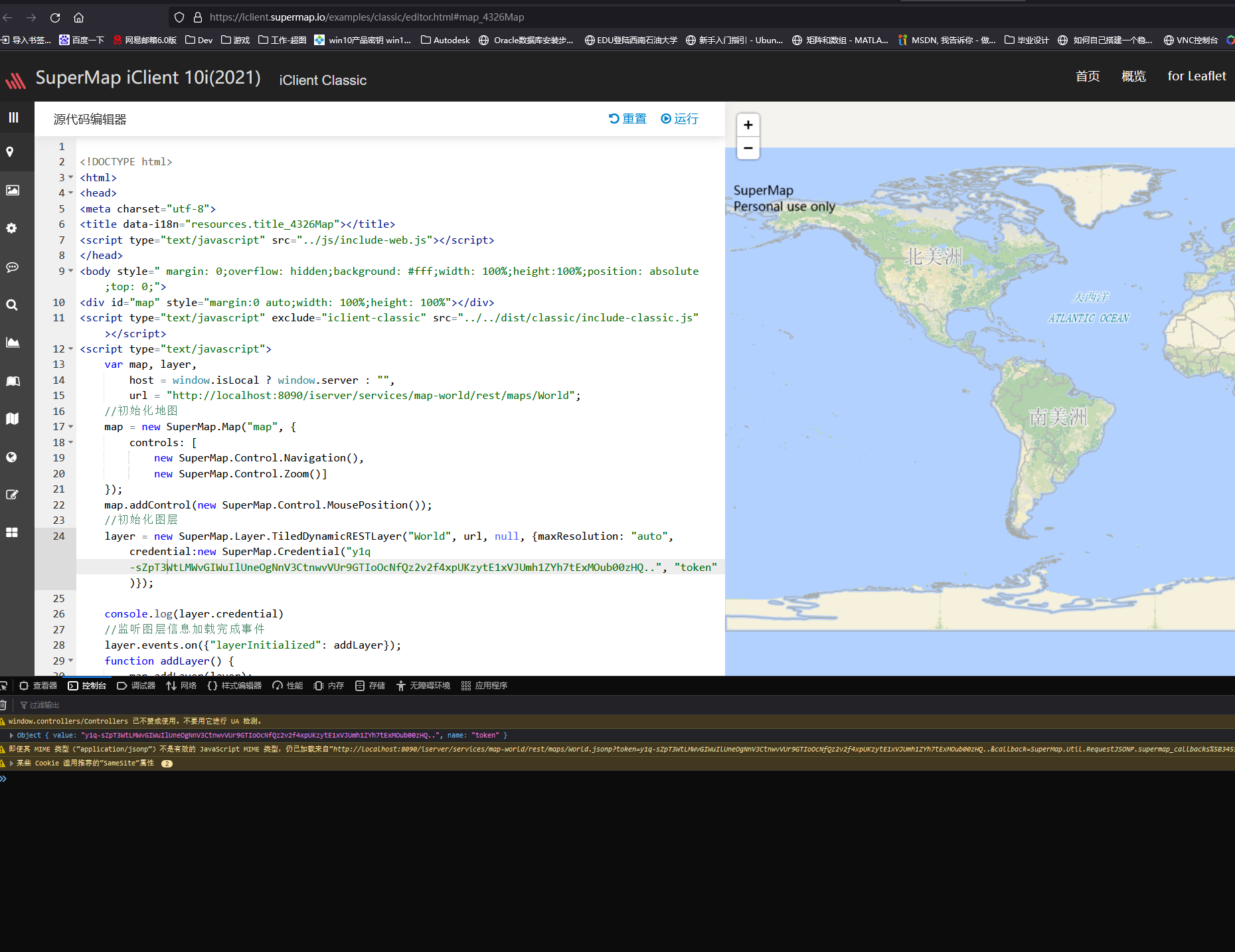Viewport: 1235px width, 952px height.
Task: Collapse code fold arrow at line 12
Action: (x=71, y=349)
